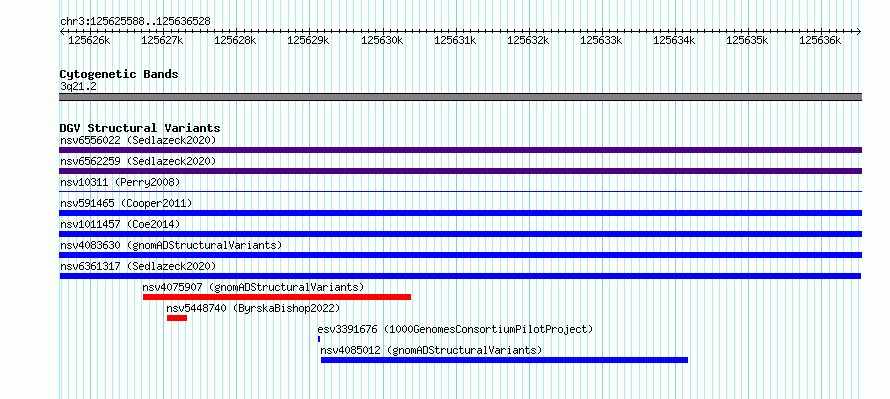Click the 125630k ruler tick label
The height and width of the screenshot is (399, 890).
(x=382, y=40)
